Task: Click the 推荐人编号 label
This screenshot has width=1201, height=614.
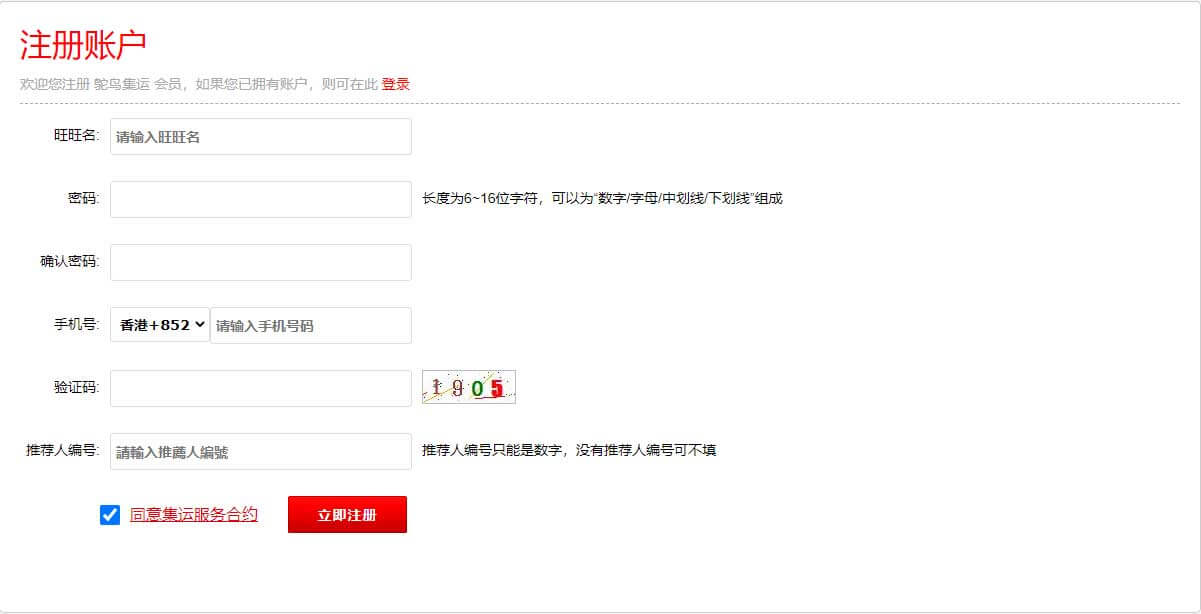Action: pyautogui.click(x=63, y=450)
